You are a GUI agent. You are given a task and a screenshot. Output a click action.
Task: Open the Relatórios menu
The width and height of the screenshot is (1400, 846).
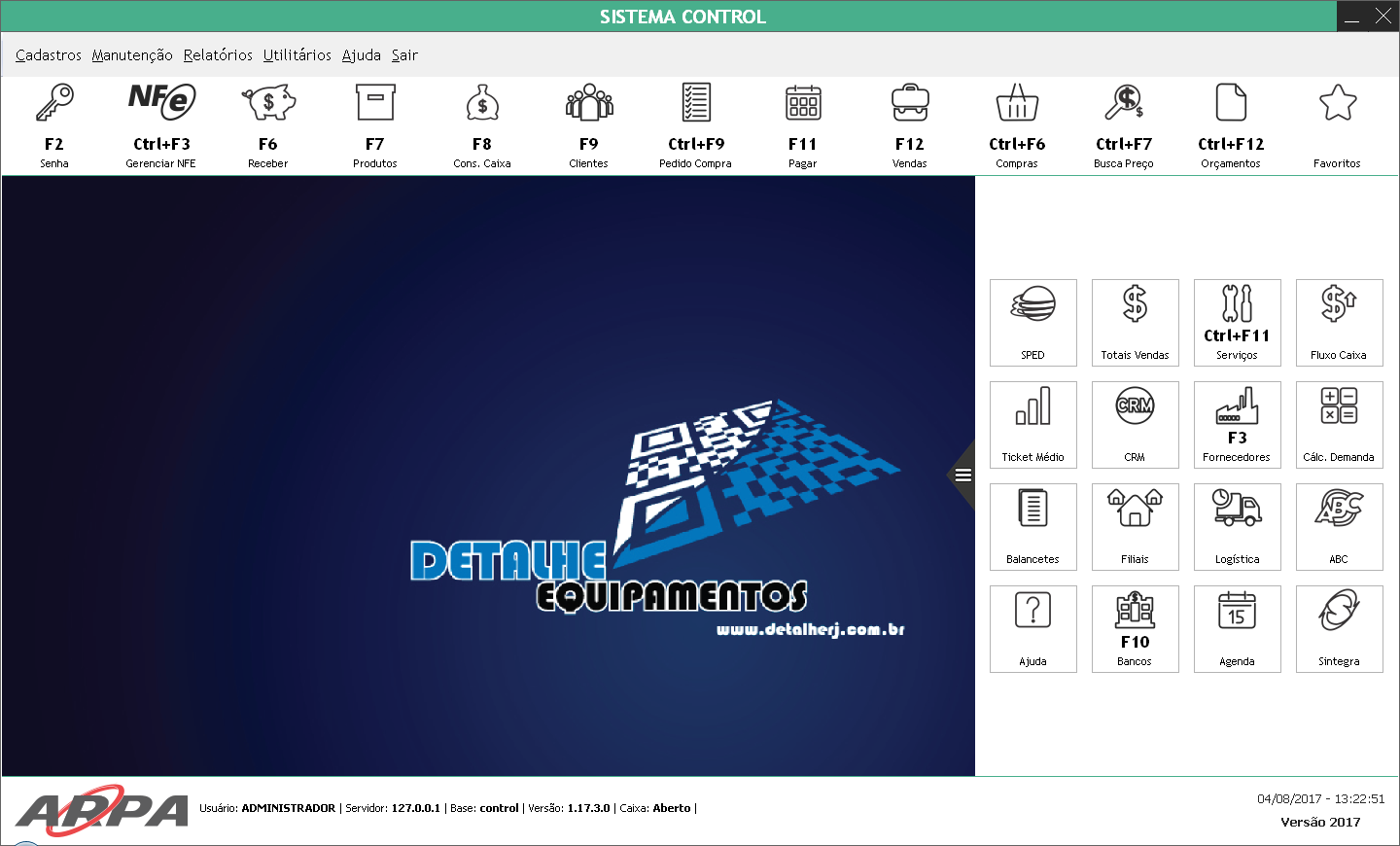pyautogui.click(x=218, y=55)
